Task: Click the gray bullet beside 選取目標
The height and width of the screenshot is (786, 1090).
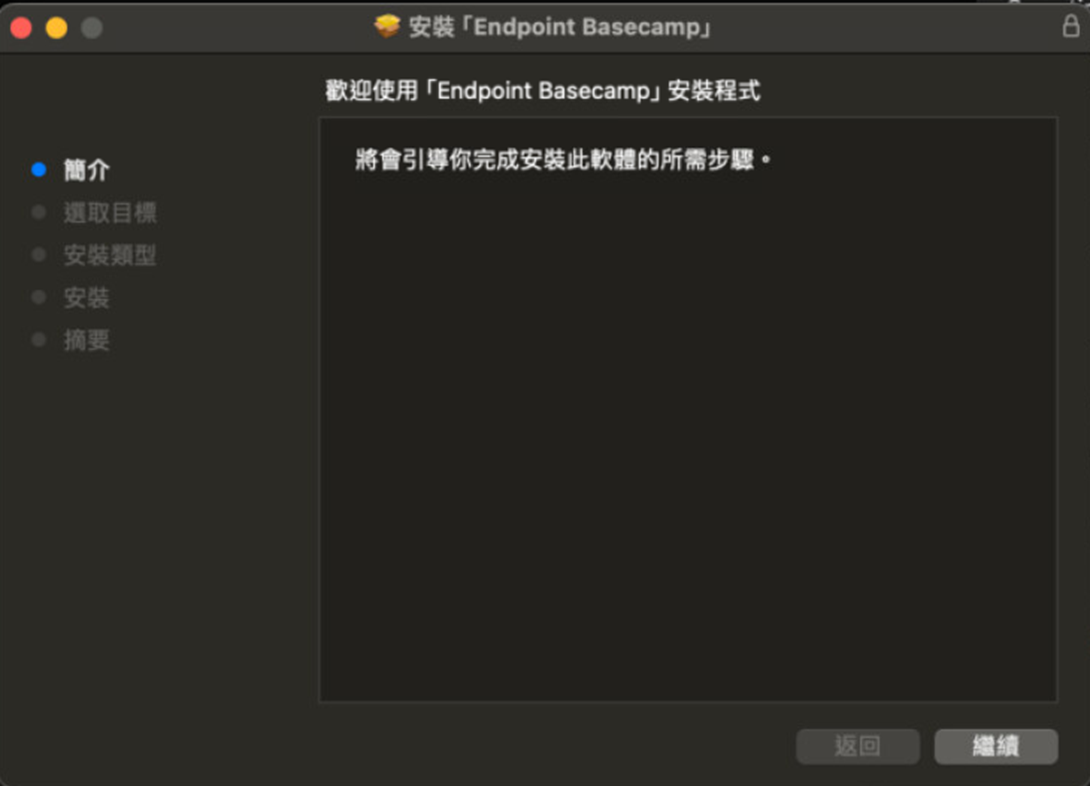Action: pyautogui.click(x=39, y=212)
